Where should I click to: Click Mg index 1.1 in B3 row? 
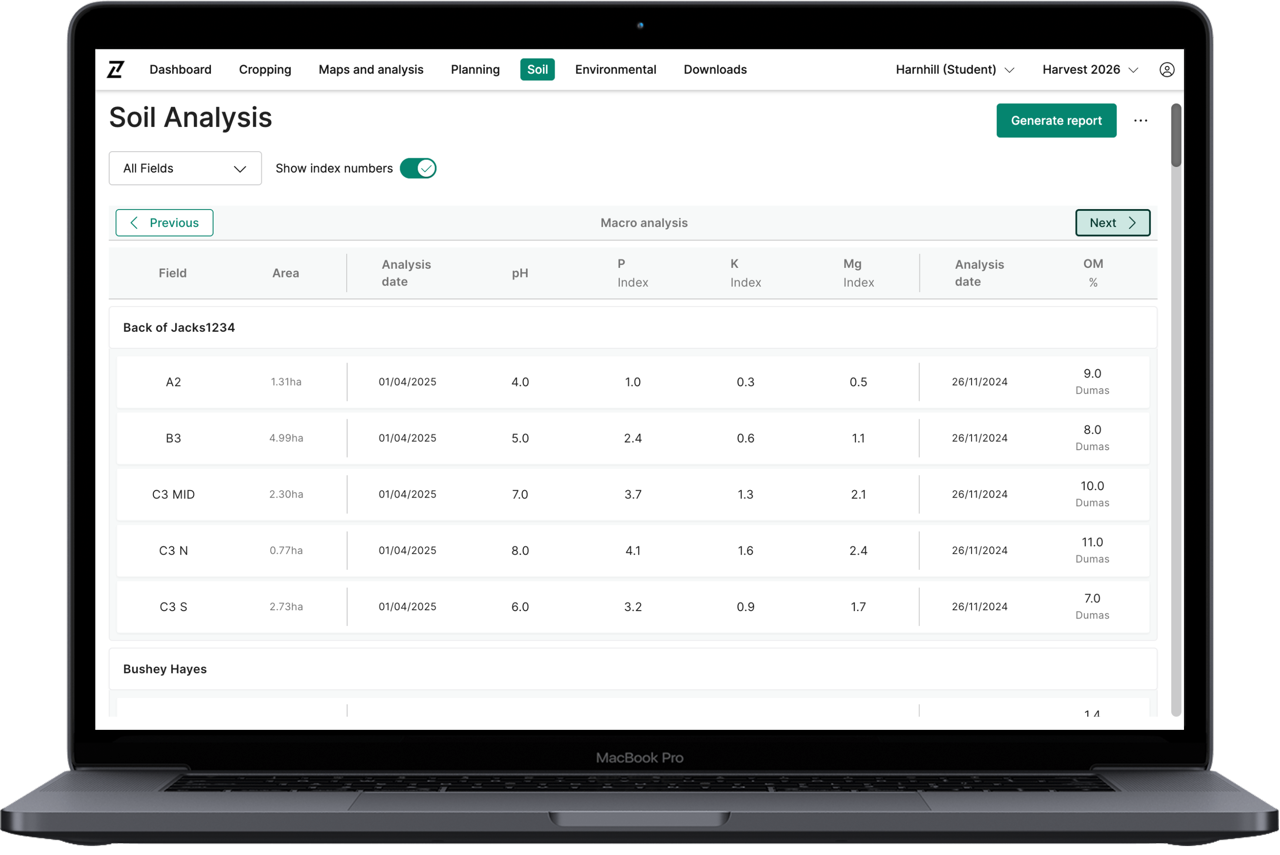(x=858, y=438)
